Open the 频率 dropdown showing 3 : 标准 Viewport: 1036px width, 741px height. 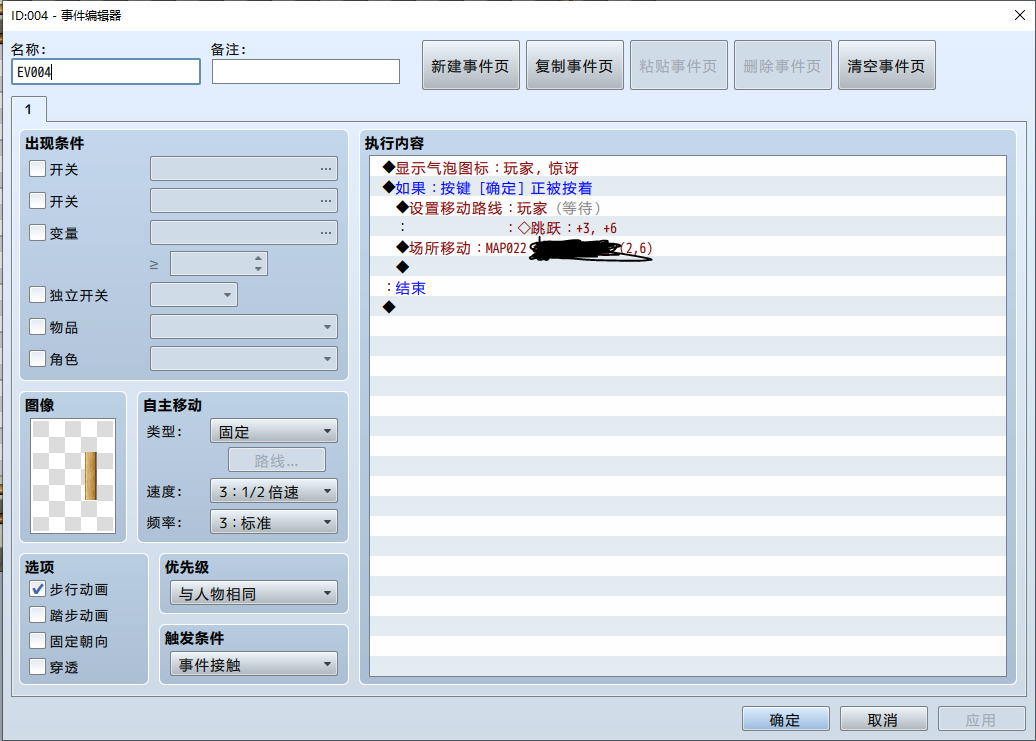coord(274,522)
